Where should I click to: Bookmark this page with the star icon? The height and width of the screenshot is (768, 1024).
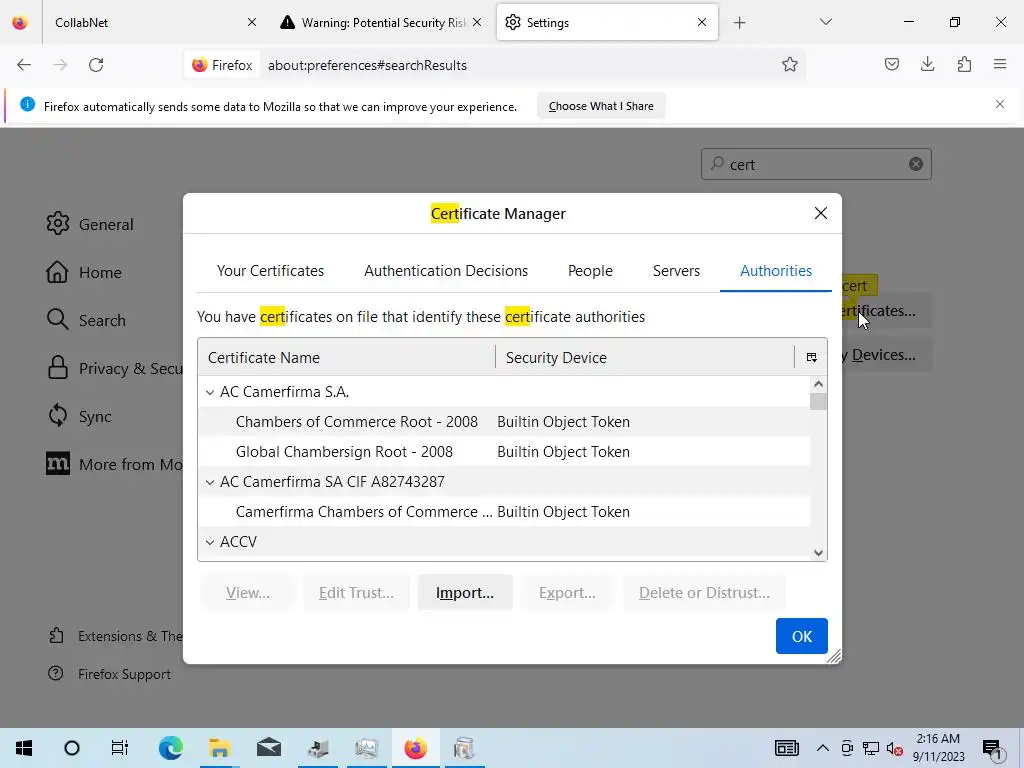click(790, 65)
